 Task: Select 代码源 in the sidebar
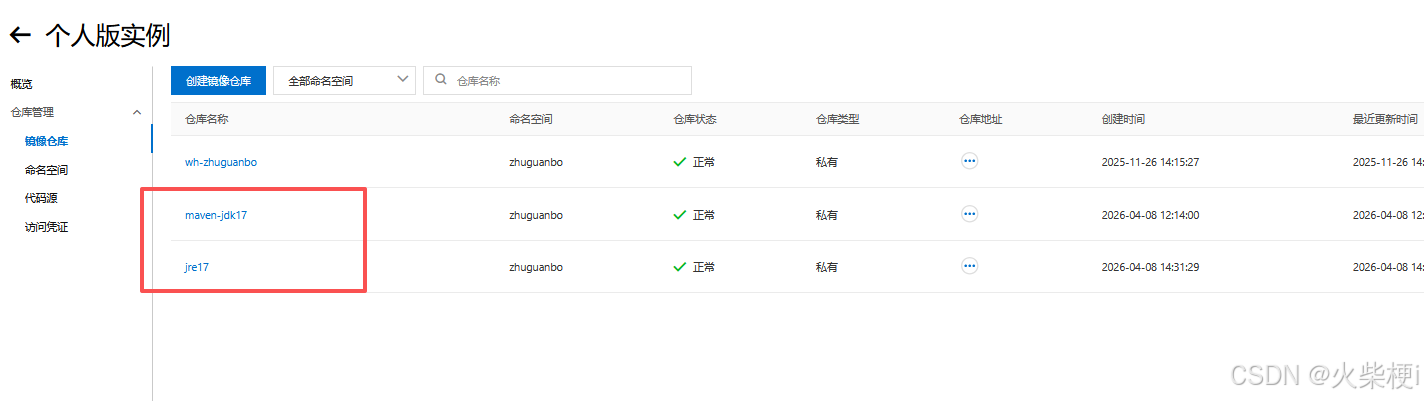(x=41, y=198)
